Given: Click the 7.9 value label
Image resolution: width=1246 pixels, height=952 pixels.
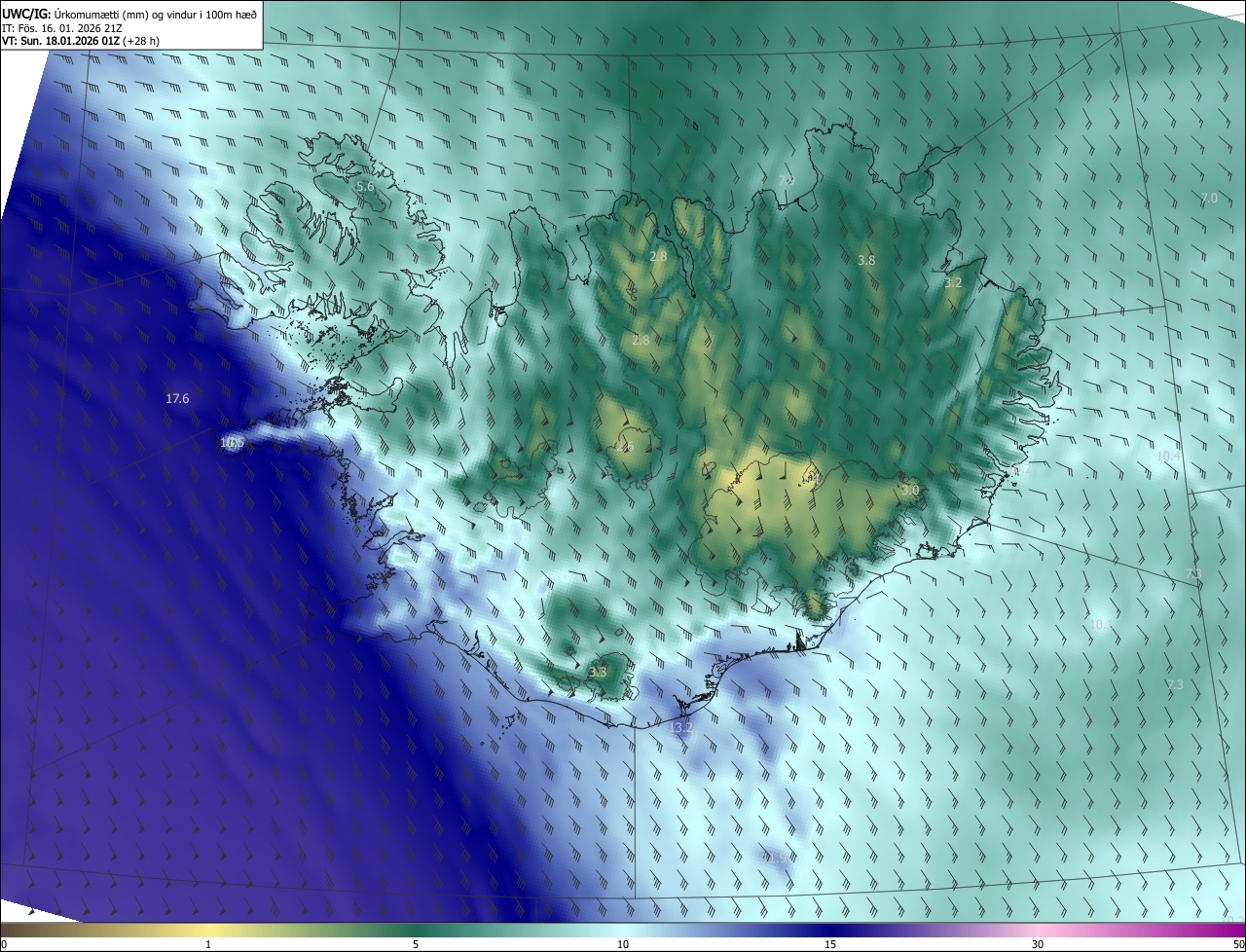Looking at the screenshot, I should tap(787, 181).
